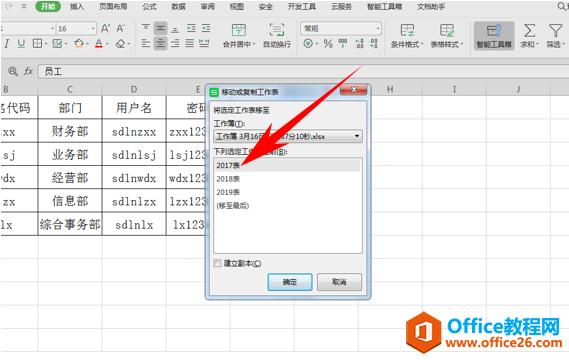
Task: Click the cell borders icon
Action: 37,44
